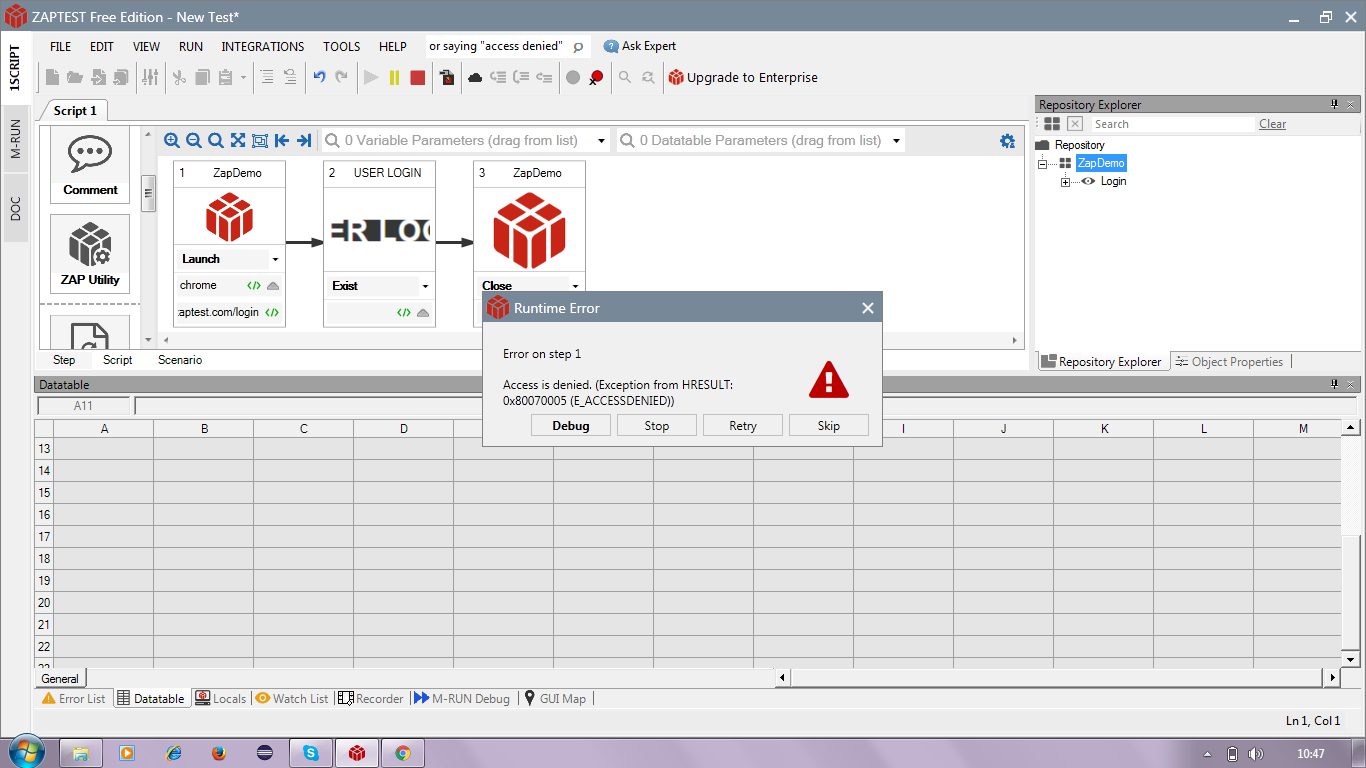1366x768 pixels.
Task: Click the Ask Expert link
Action: click(640, 46)
